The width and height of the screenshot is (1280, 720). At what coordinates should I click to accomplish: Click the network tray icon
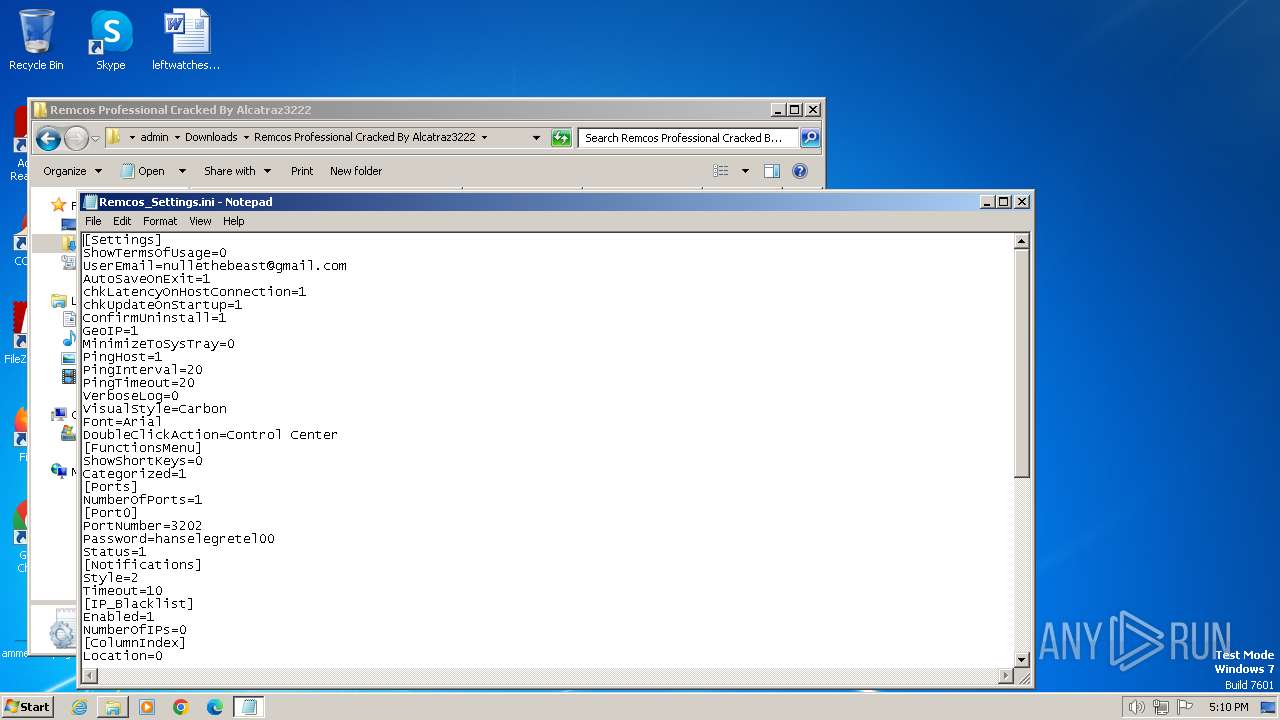click(1160, 707)
